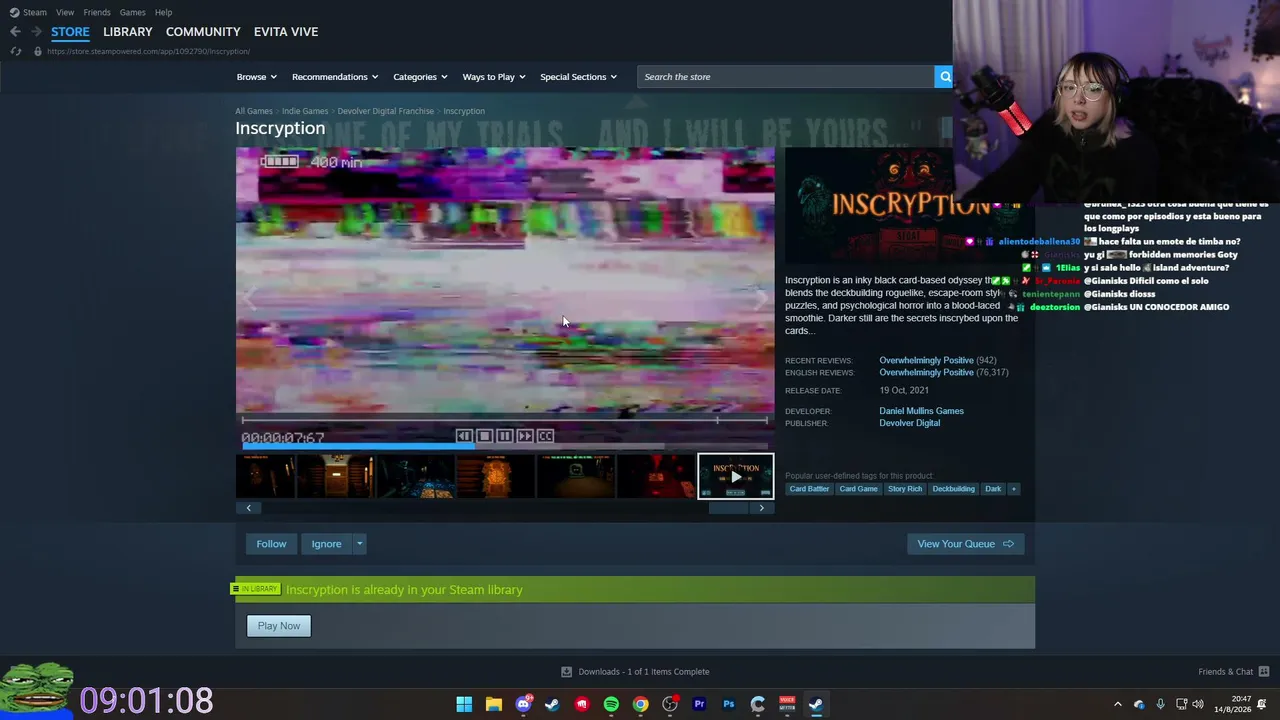This screenshot has width=1280, height=720.
Task: Show hidden system tray icons
Action: coord(1118,704)
